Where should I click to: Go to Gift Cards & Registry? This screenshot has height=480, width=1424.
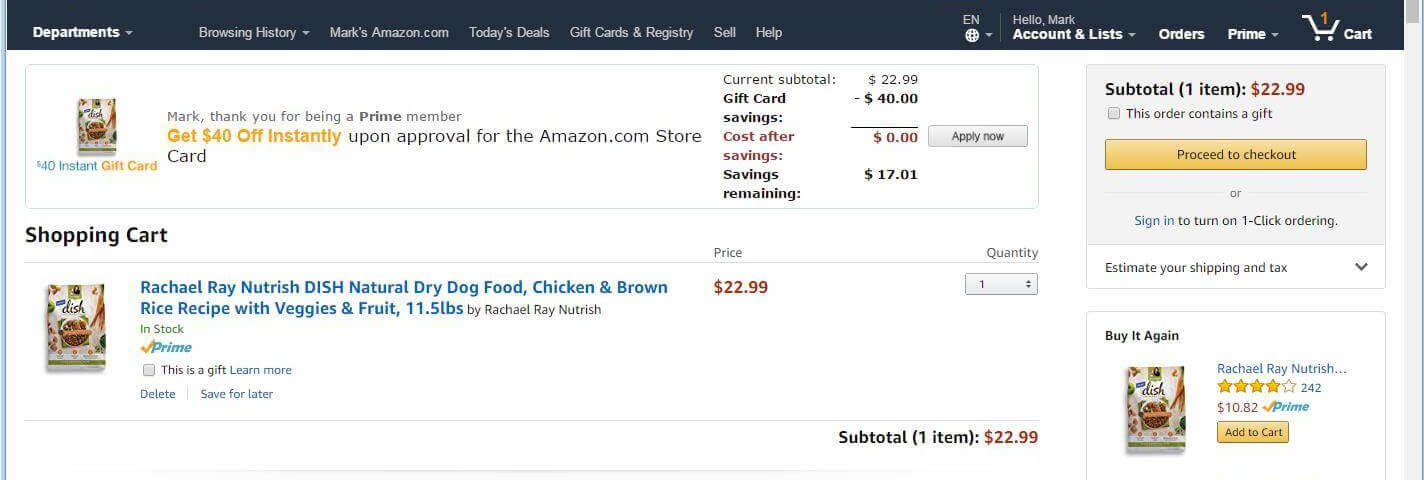[x=631, y=32]
